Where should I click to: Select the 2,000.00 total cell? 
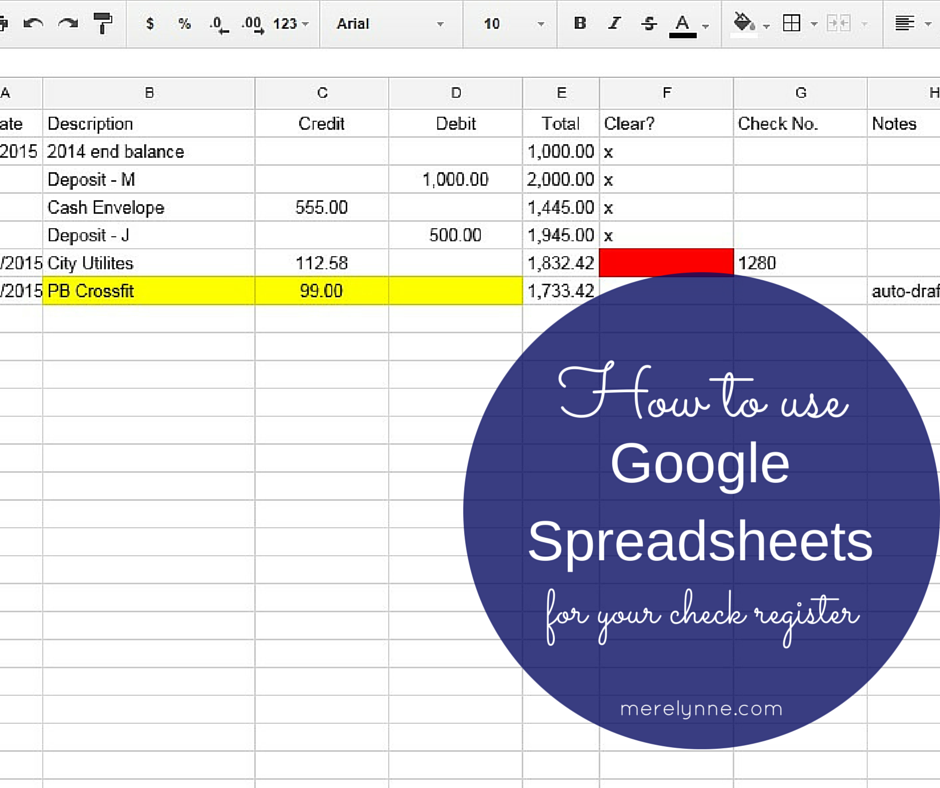561,179
